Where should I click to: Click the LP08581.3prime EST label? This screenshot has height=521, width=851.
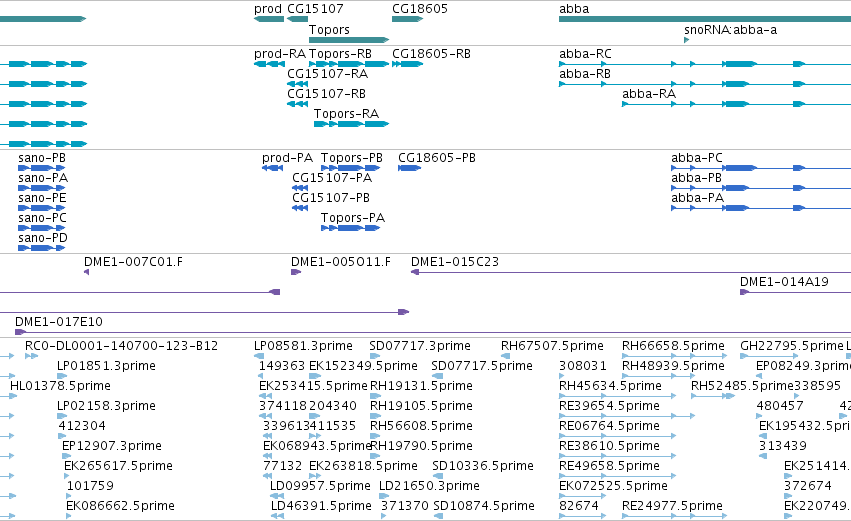click(x=303, y=346)
